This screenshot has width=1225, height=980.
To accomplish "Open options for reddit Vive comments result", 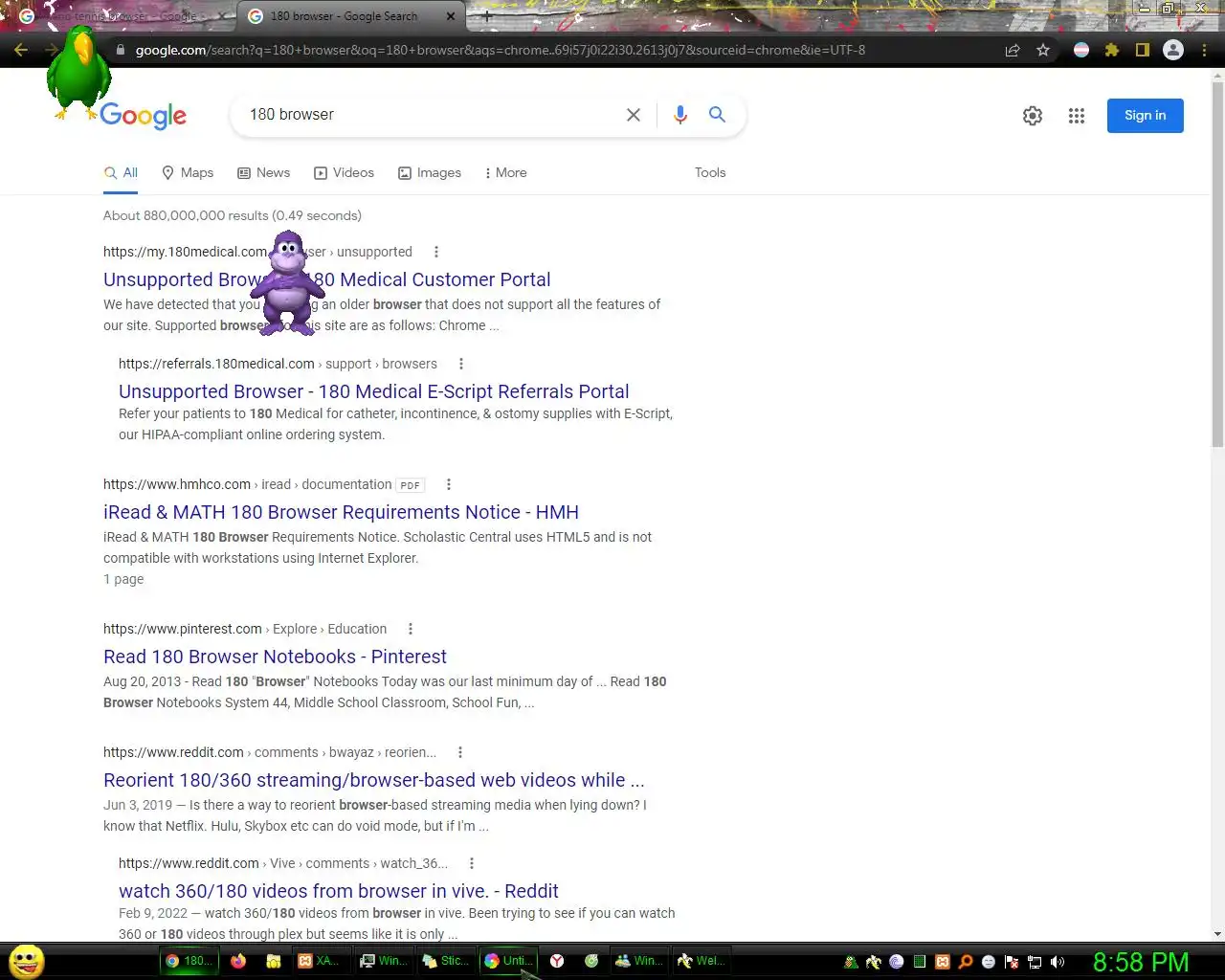I will tap(472, 863).
